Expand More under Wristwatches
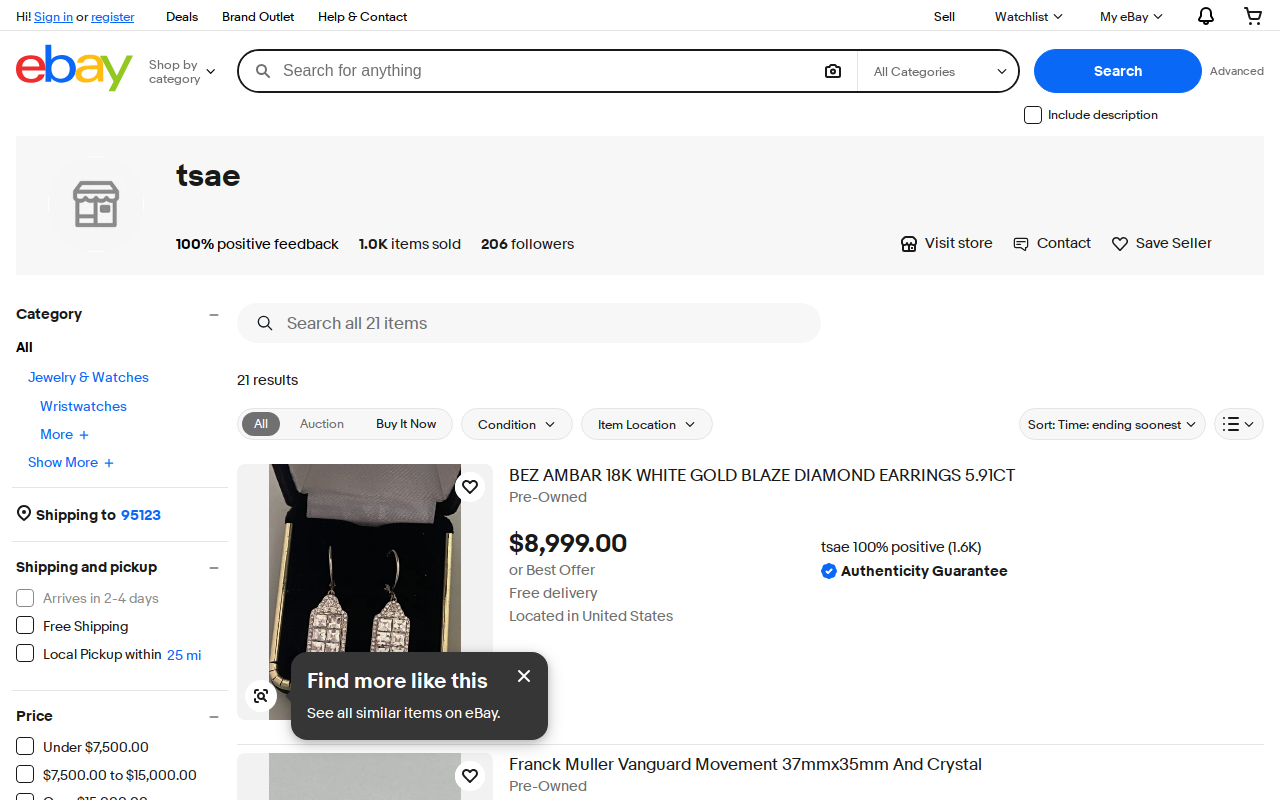 [65, 434]
